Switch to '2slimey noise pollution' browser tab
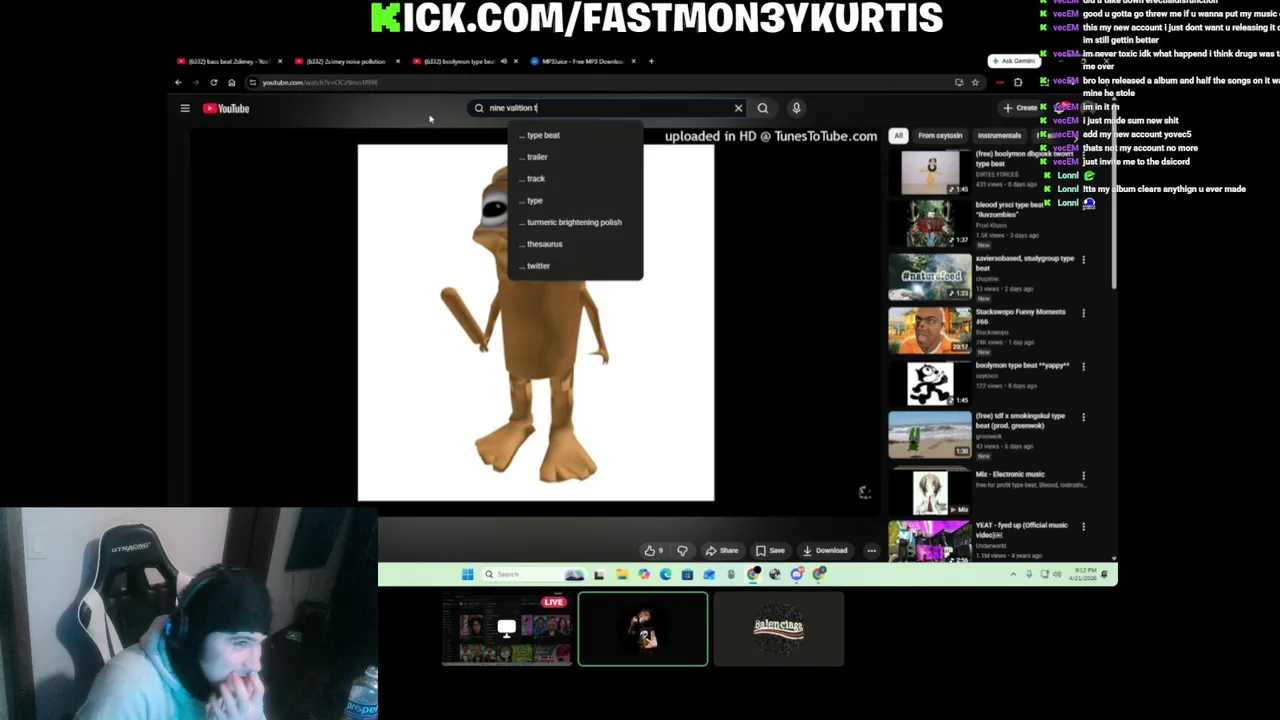1280x720 pixels. click(346, 62)
